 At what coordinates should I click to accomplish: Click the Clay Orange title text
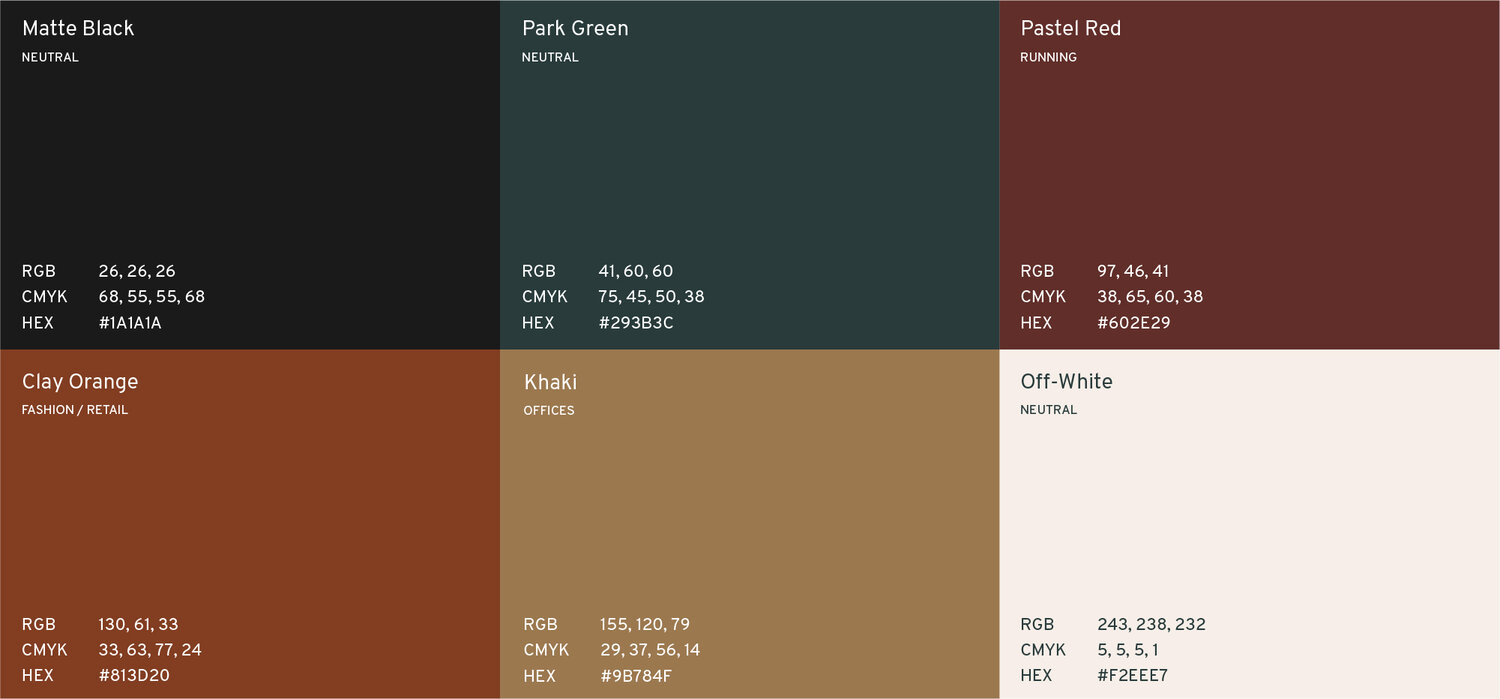coord(80,381)
